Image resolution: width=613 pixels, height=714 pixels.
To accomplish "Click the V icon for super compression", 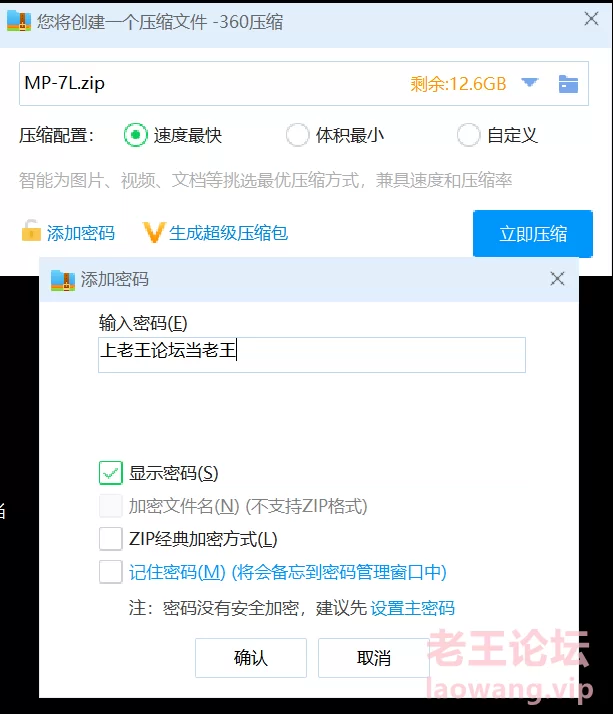I will pos(153,232).
